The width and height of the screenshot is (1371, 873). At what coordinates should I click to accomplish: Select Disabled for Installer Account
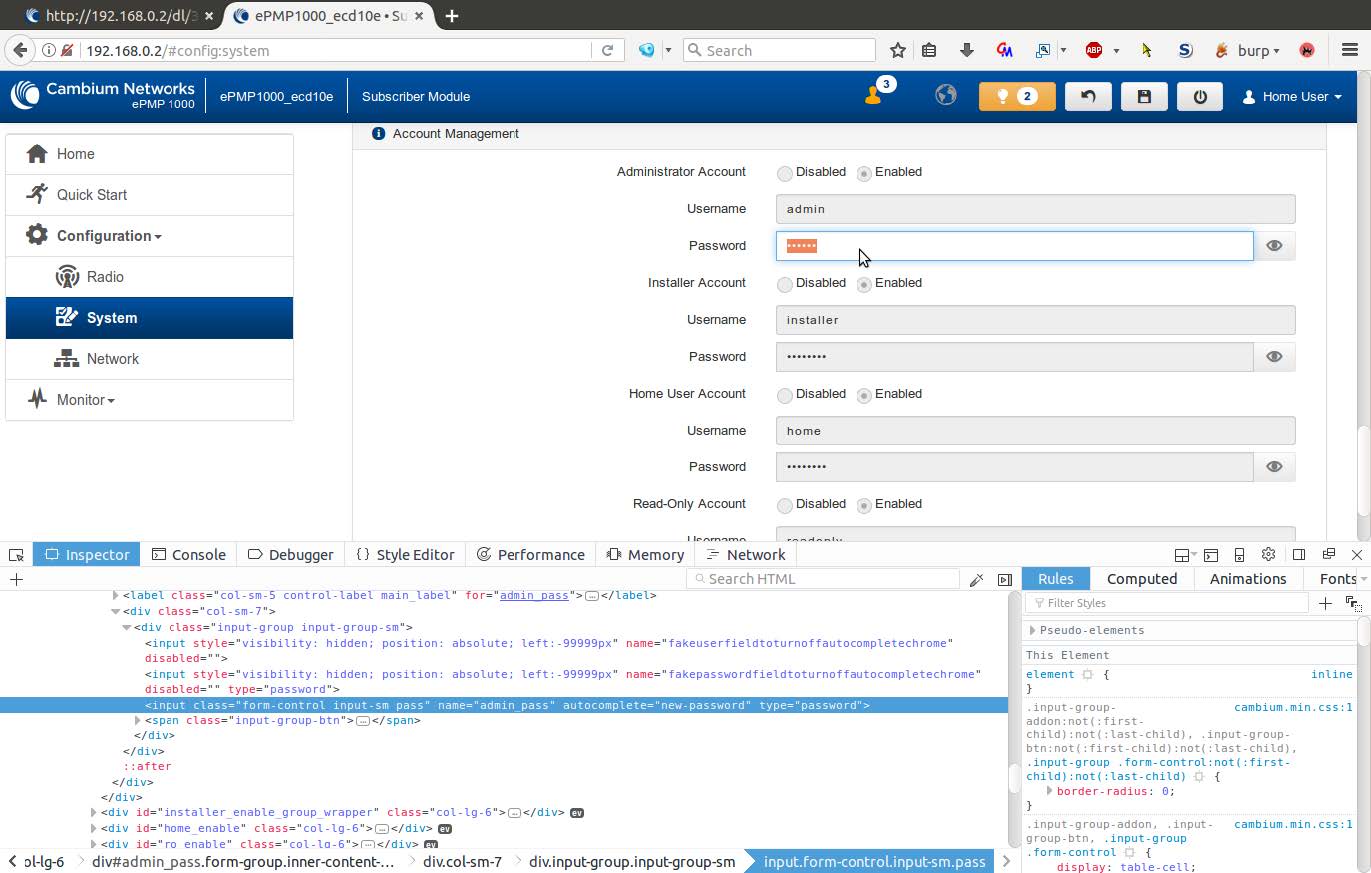(x=785, y=284)
